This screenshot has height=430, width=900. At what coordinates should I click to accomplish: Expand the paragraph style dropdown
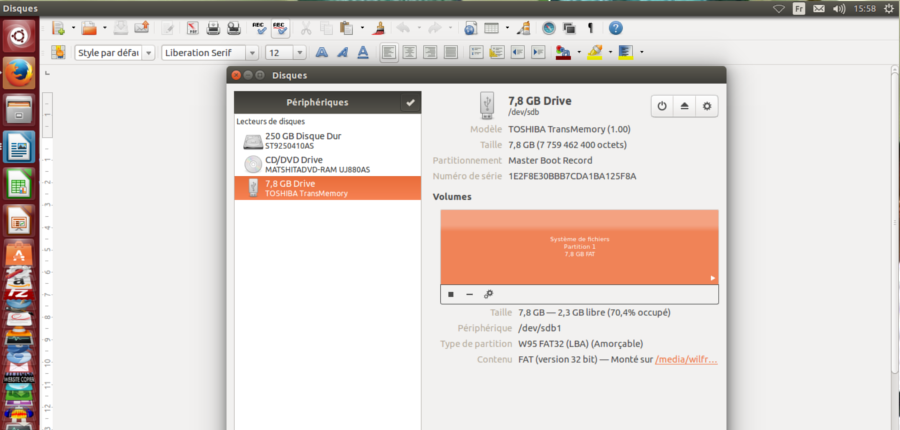click(149, 52)
